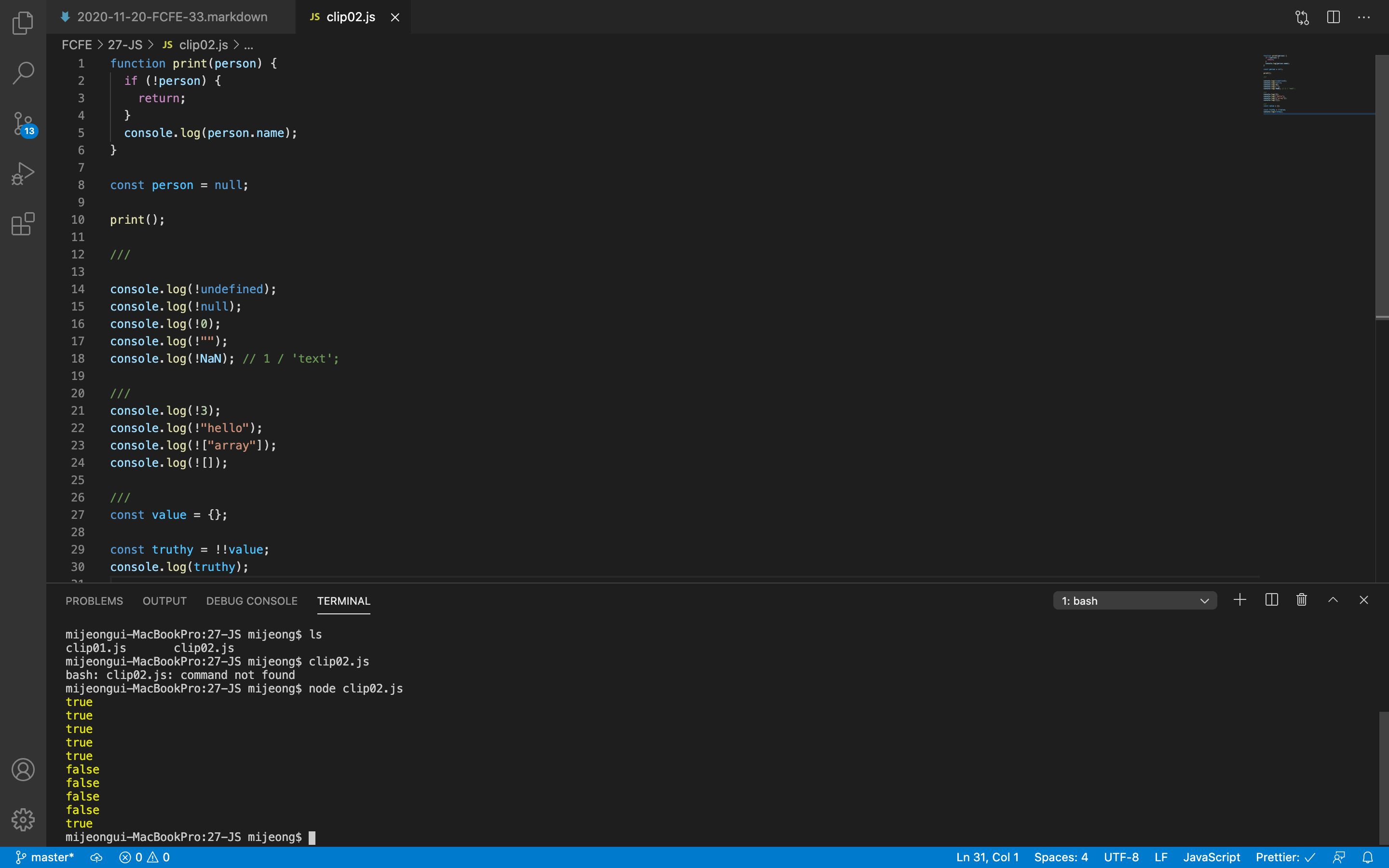Open the Manage gear icon
1389x868 pixels.
pos(23,820)
